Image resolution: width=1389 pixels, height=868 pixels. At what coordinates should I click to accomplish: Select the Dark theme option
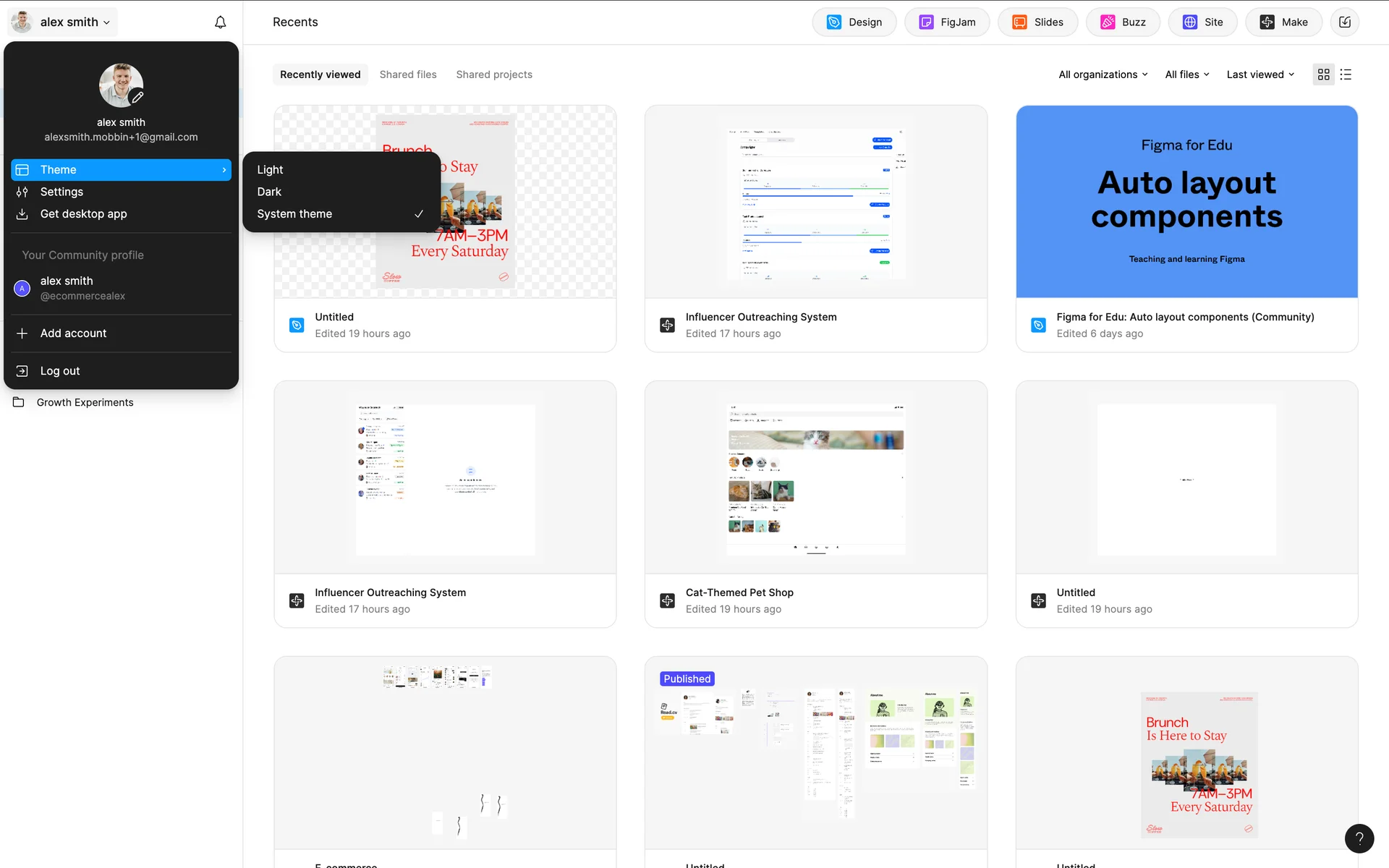pos(269,192)
